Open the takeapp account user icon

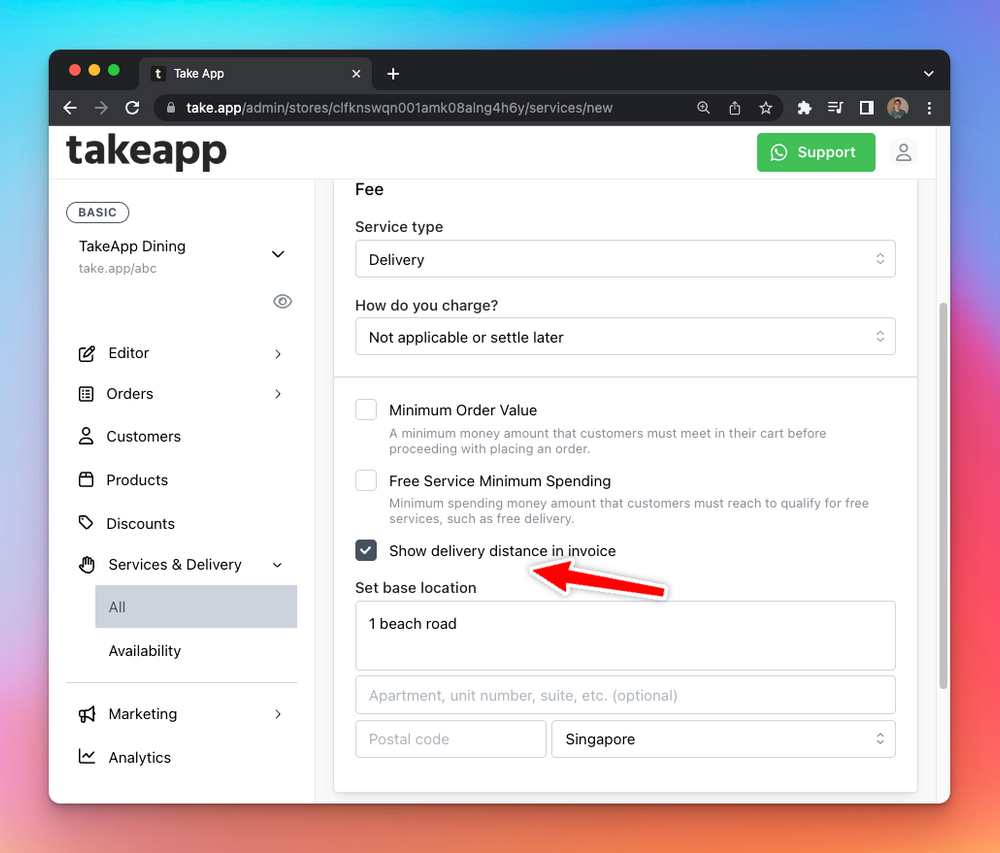(903, 152)
